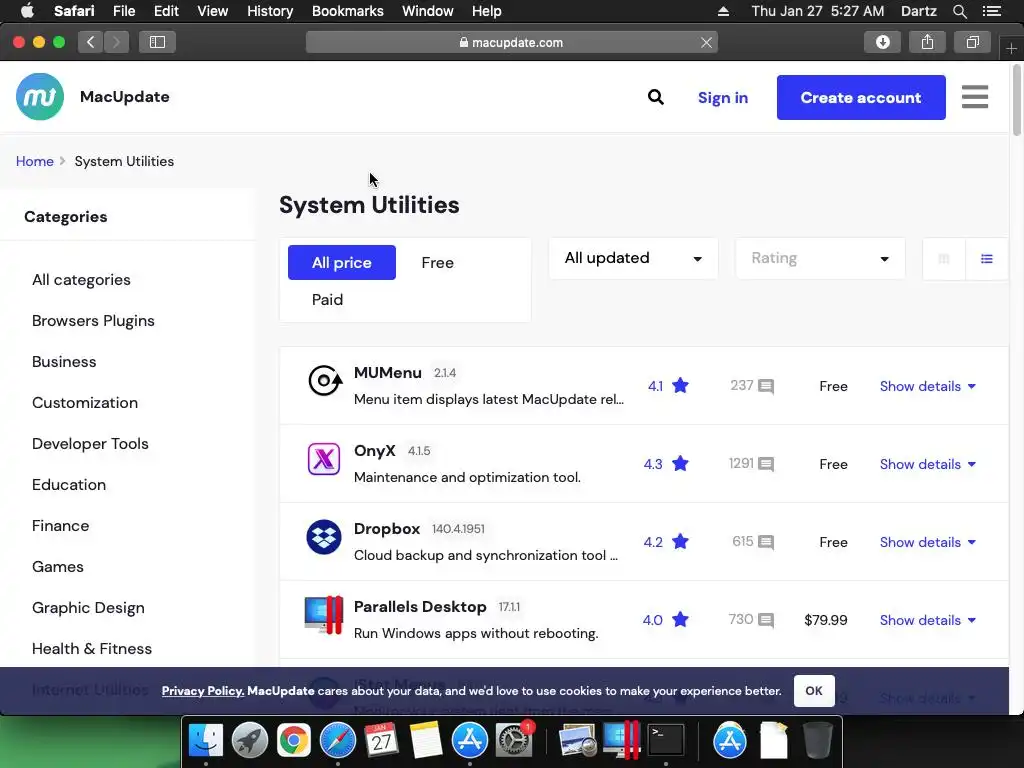Toggle the Safari sidebar
The image size is (1024, 768).
pyautogui.click(x=157, y=42)
